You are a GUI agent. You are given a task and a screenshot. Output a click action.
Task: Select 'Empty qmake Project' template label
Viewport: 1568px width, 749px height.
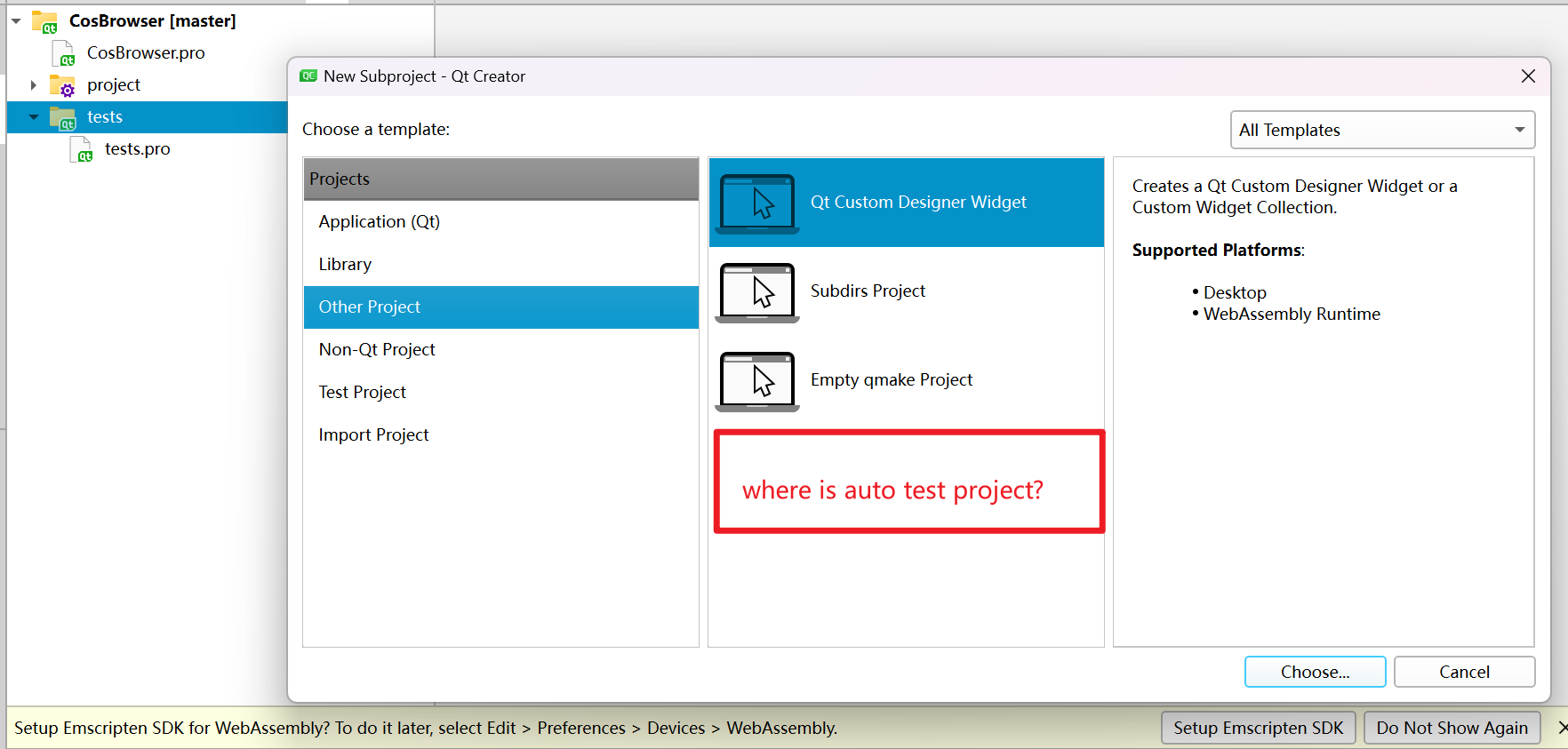click(892, 380)
